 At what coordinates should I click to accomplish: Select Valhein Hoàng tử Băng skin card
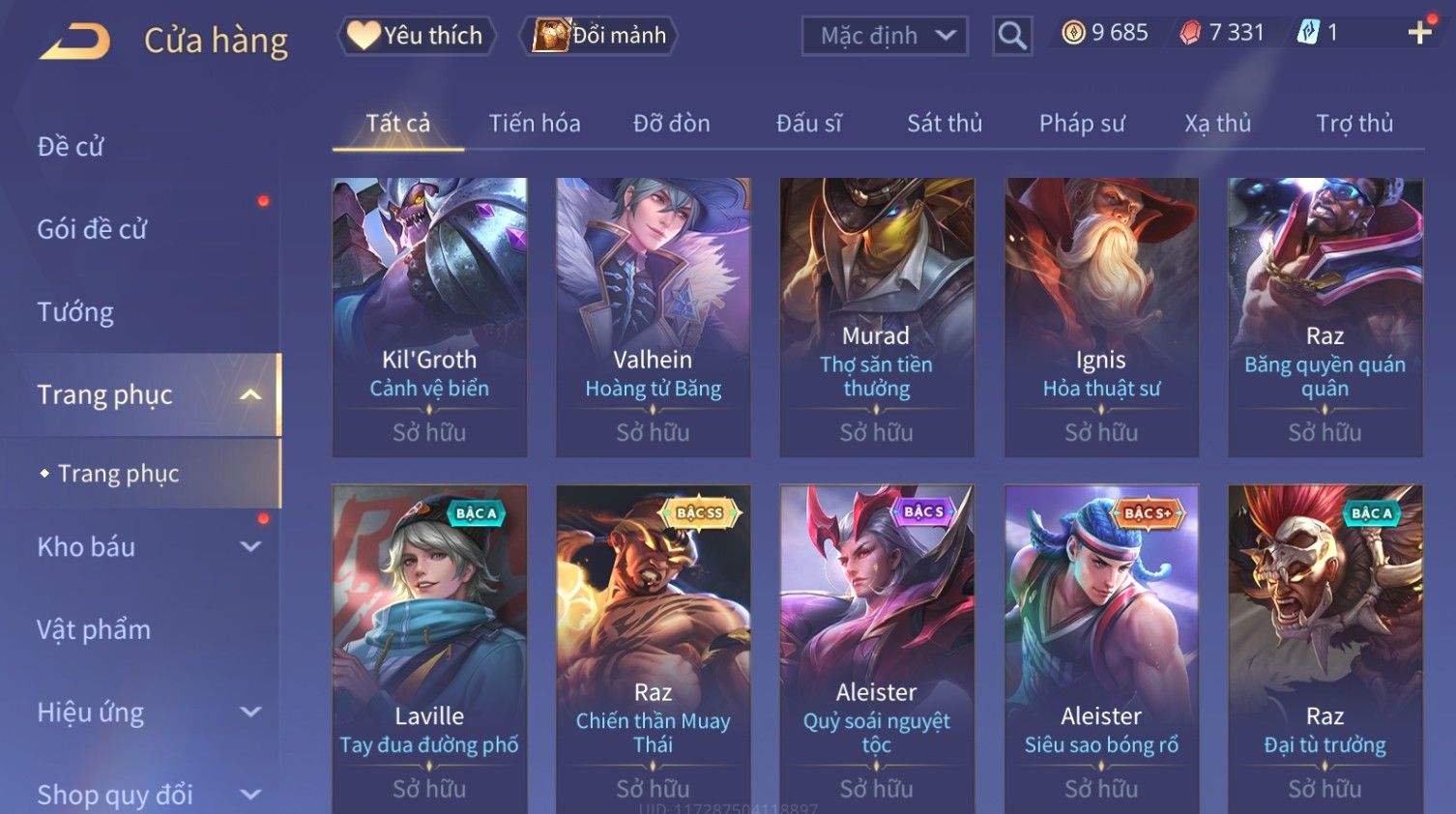(654, 317)
